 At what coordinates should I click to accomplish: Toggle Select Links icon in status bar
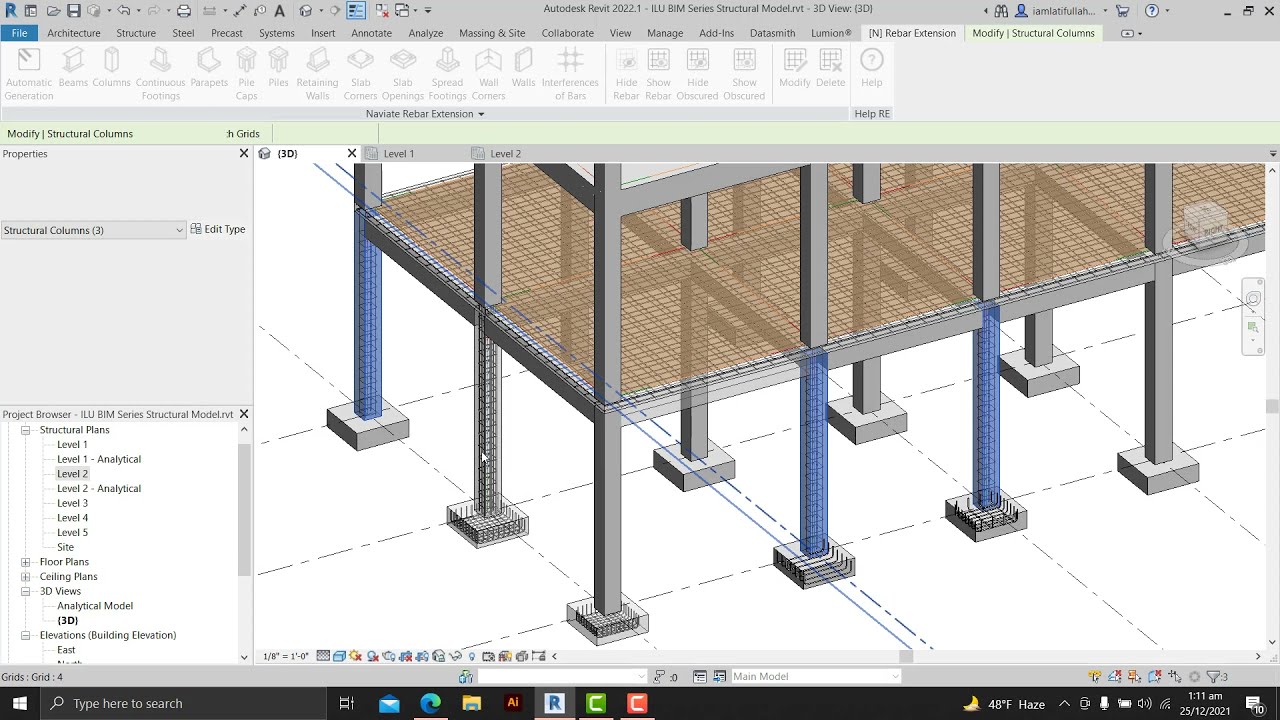pos(1095,677)
